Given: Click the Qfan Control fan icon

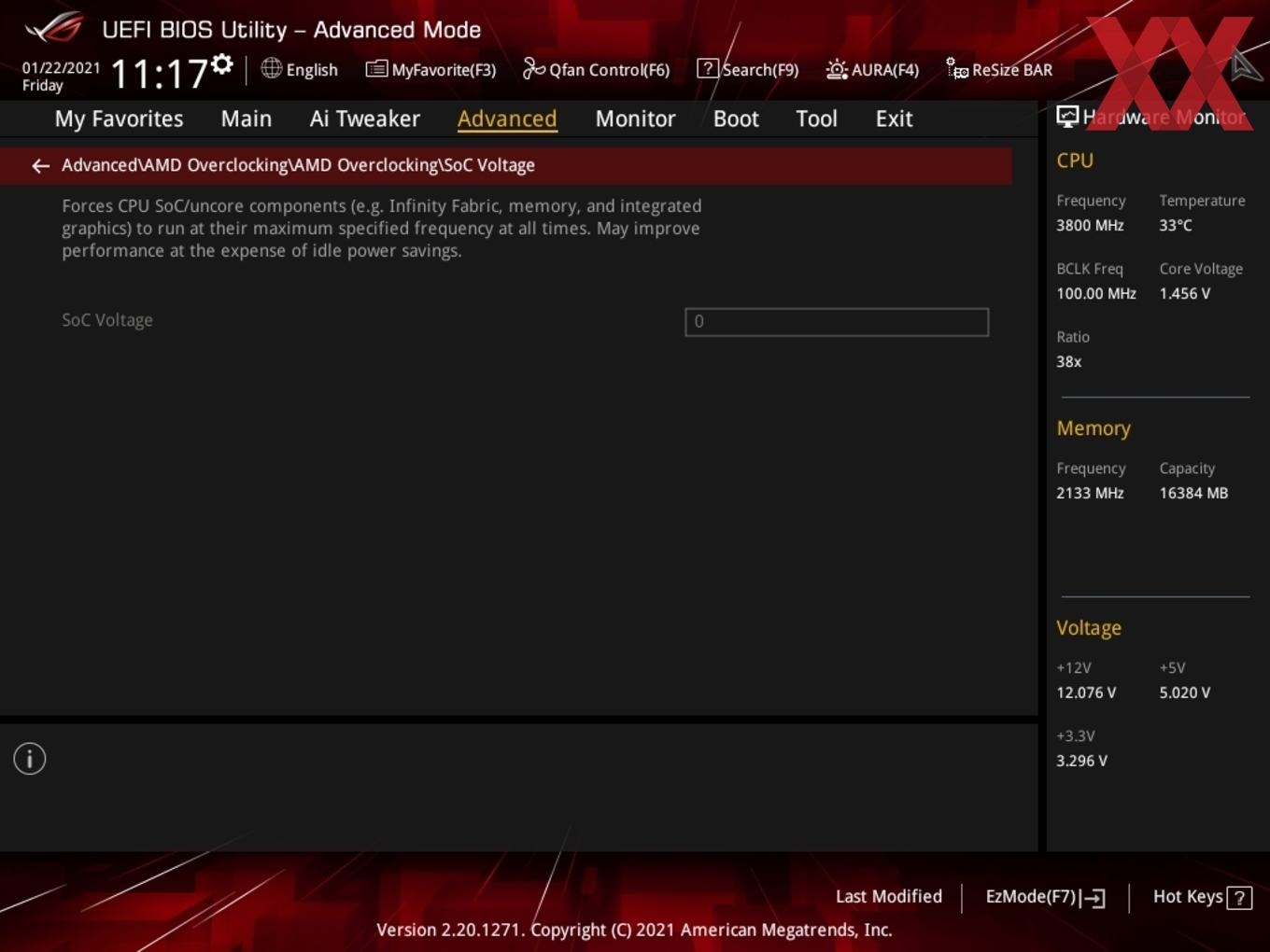Looking at the screenshot, I should pos(533,68).
